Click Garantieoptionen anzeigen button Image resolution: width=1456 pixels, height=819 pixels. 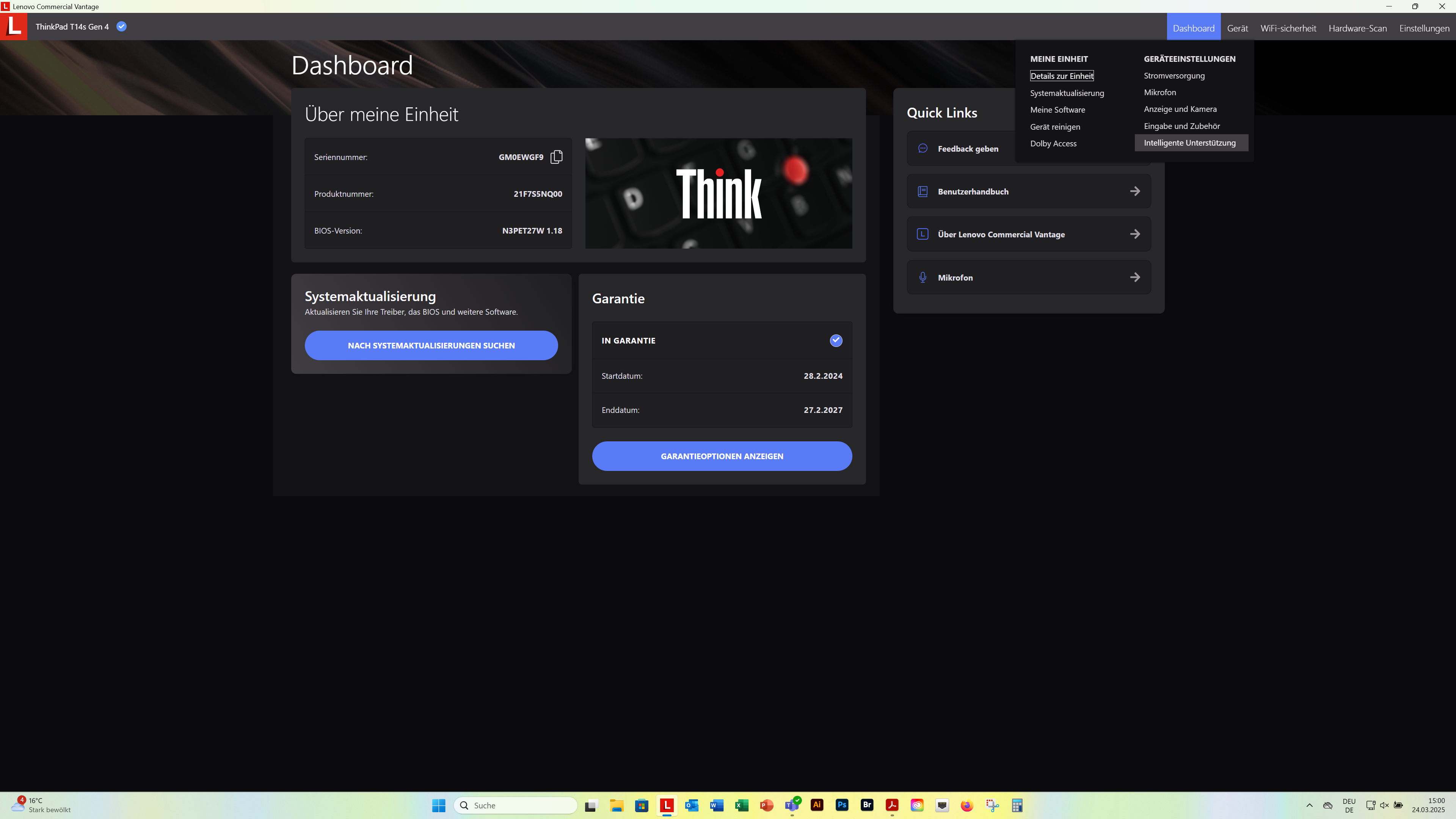click(x=722, y=456)
